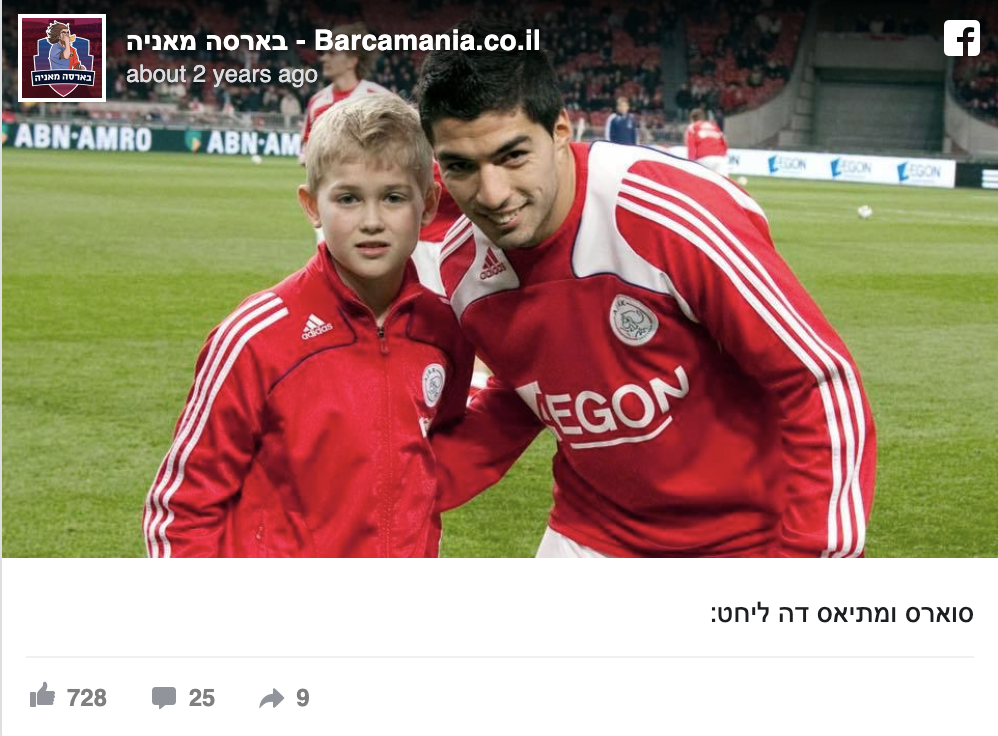Click the background player in the red shirt

pos(706,141)
